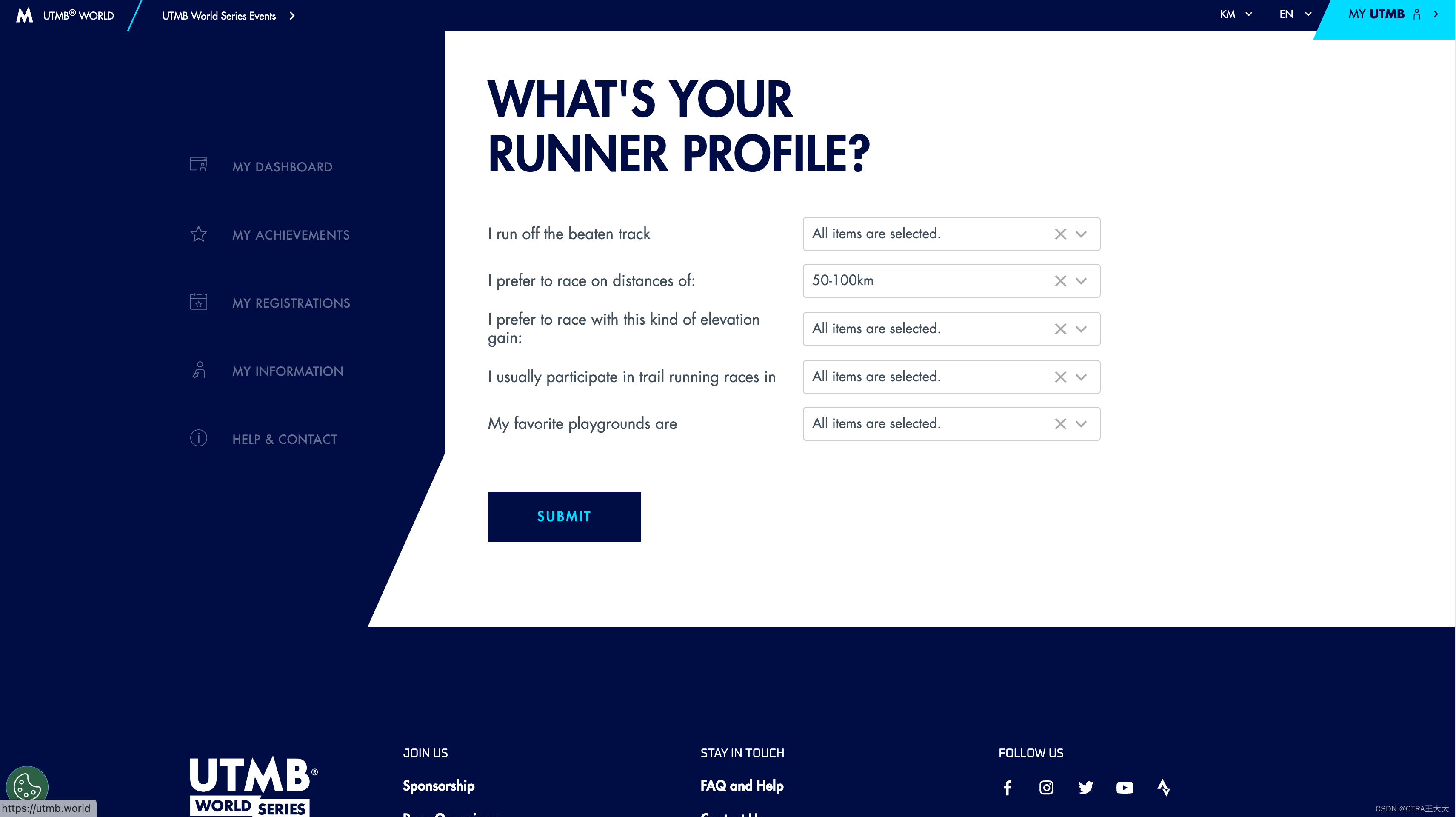Expand the trail running races dropdown
Screen dimensions: 1456x817
(1081, 377)
